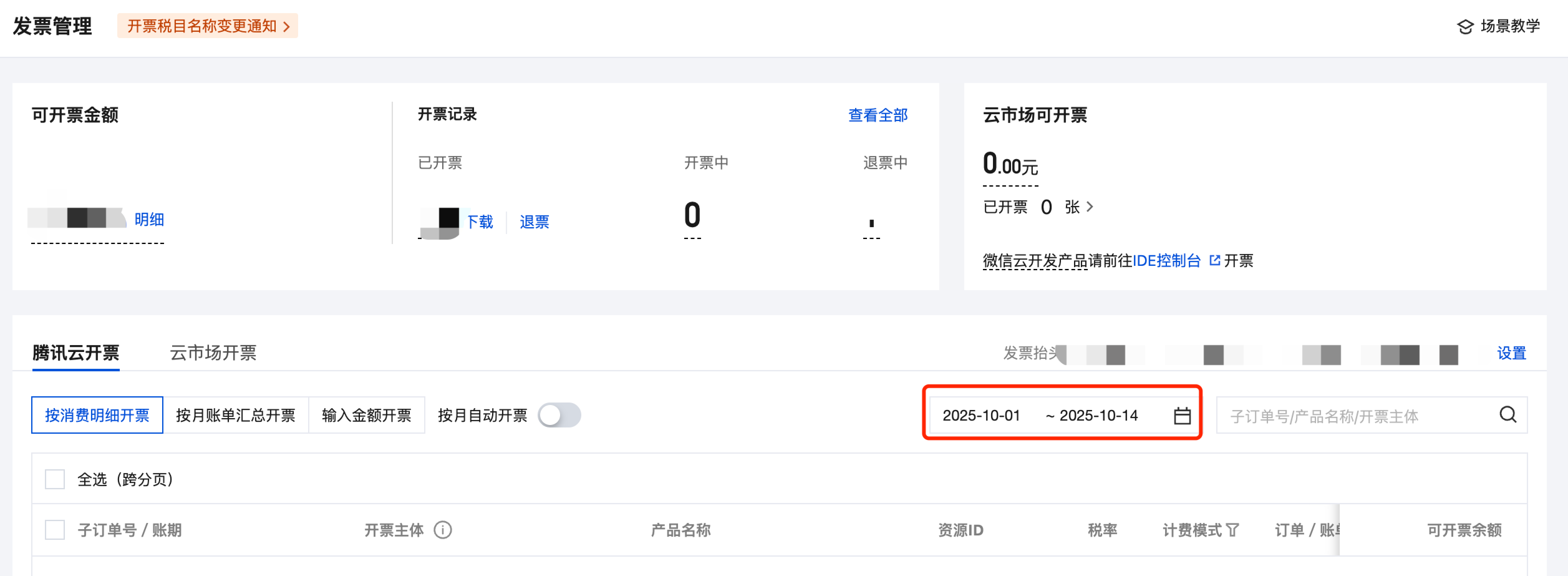Click the search magnifier icon
The width and height of the screenshot is (1568, 576).
pos(1507,415)
